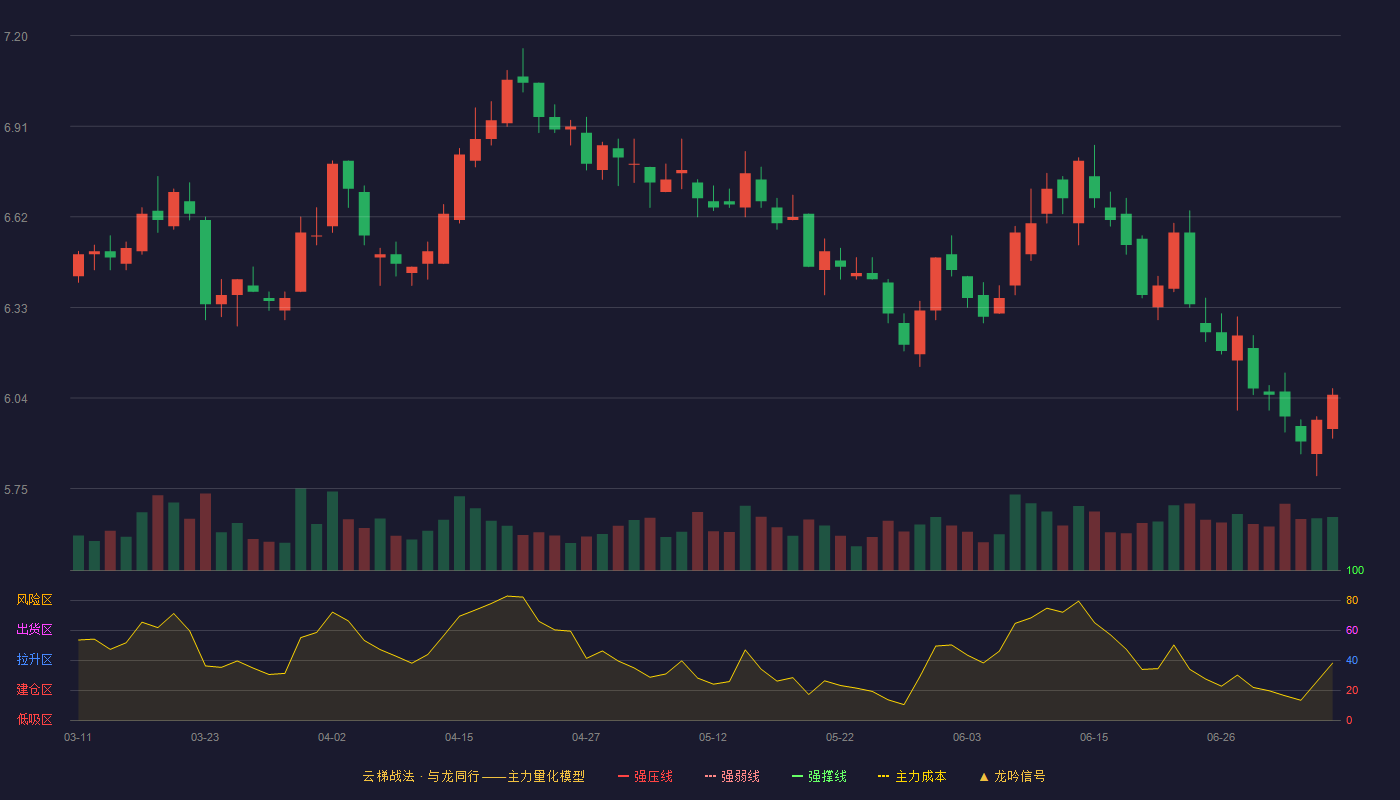
Task: Click the 6.62 price axis label
Action: pyautogui.click(x=16, y=218)
